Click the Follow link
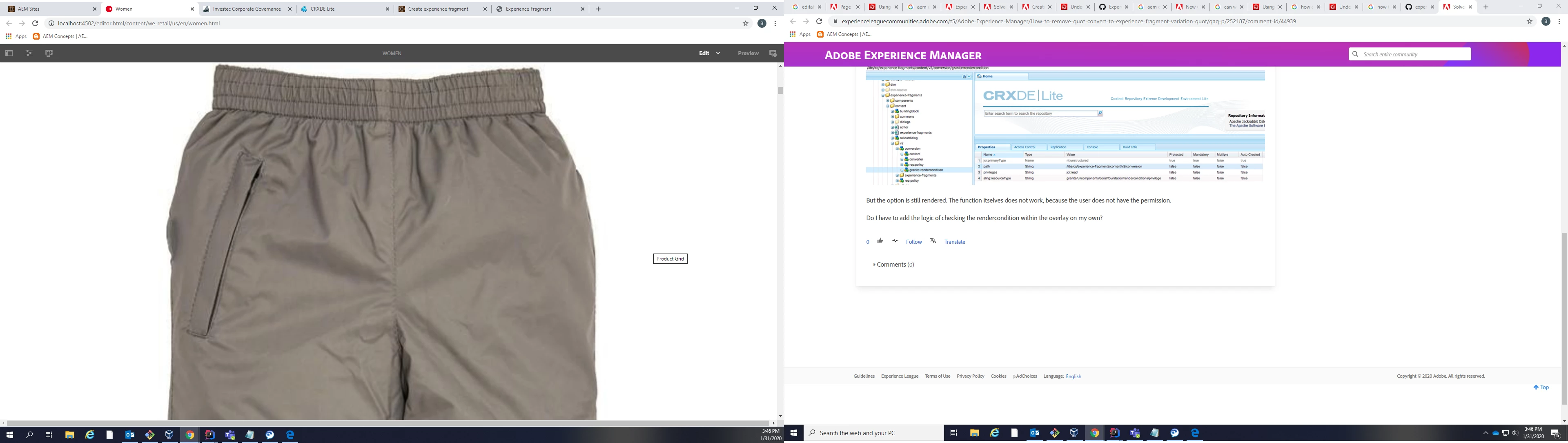 point(914,242)
